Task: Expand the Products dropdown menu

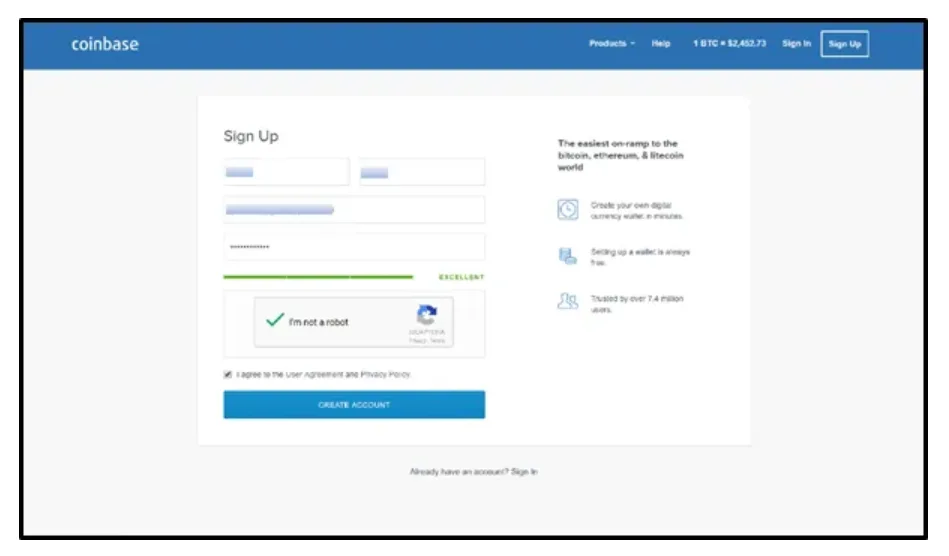Action: pyautogui.click(x=611, y=44)
